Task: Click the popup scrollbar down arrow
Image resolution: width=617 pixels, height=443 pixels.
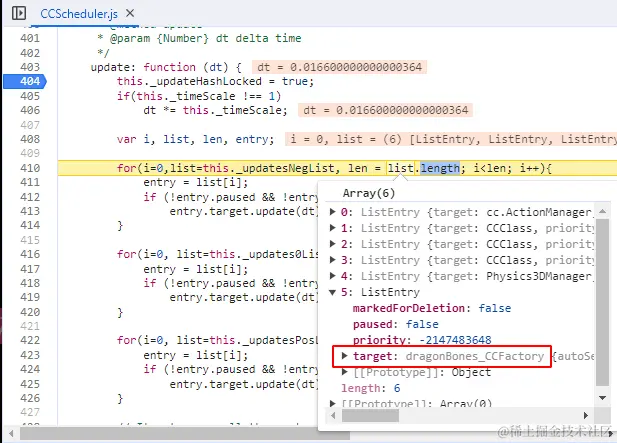Action: point(602,398)
